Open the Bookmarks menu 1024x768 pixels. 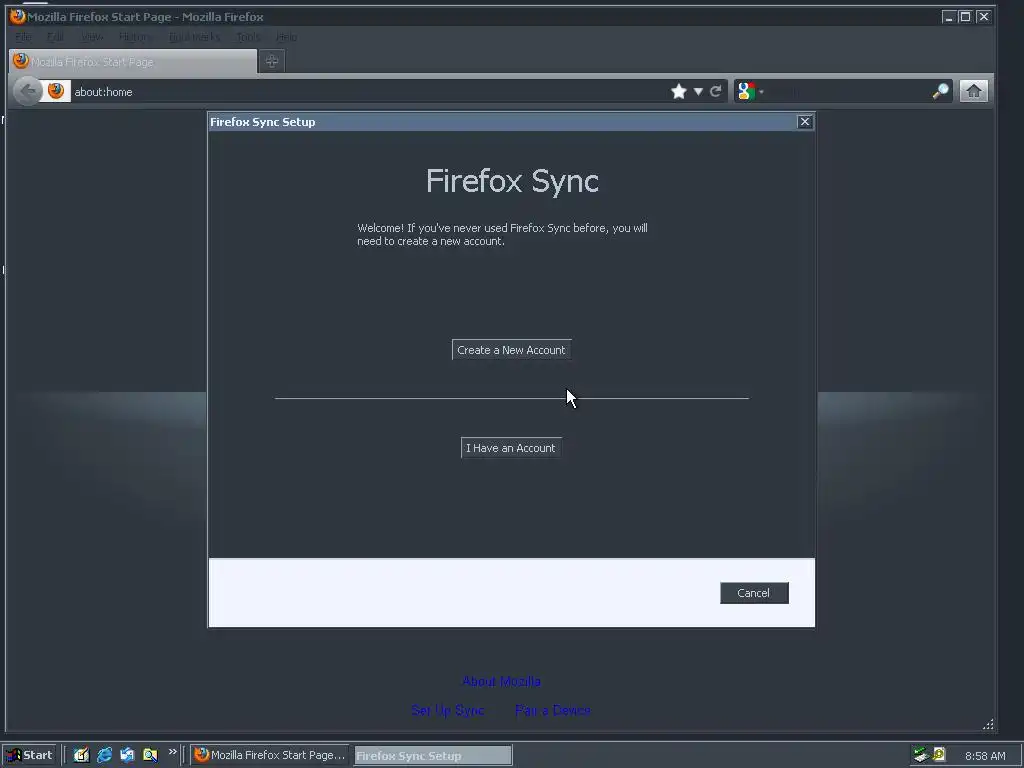(x=194, y=37)
